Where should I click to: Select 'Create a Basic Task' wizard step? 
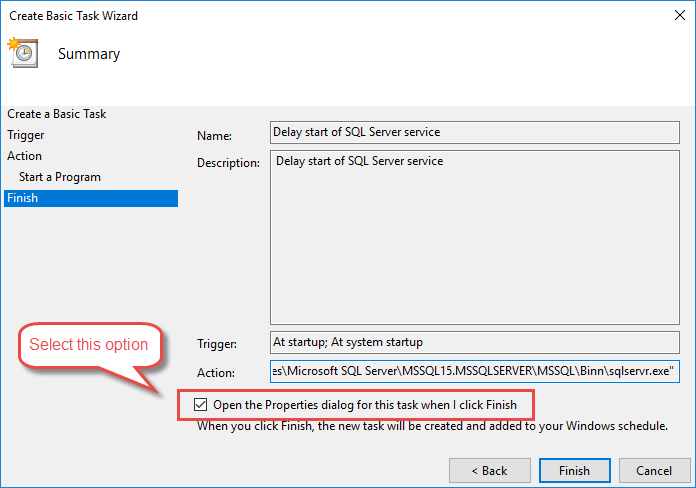point(56,114)
